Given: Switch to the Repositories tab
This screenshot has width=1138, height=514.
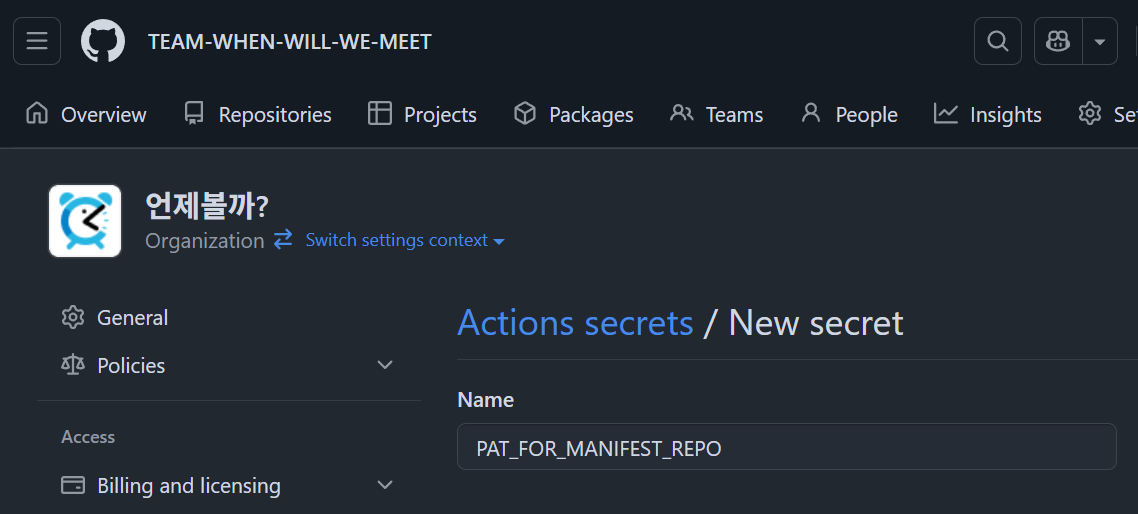Looking at the screenshot, I should pos(258,115).
